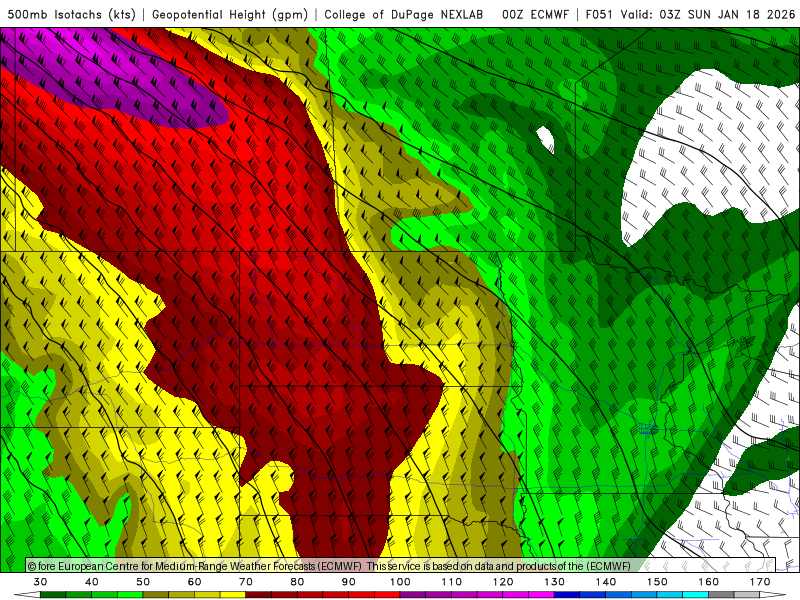Click the 'College of DuPage NEXLAB' label
Screen dimensions: 800x600
point(404,14)
